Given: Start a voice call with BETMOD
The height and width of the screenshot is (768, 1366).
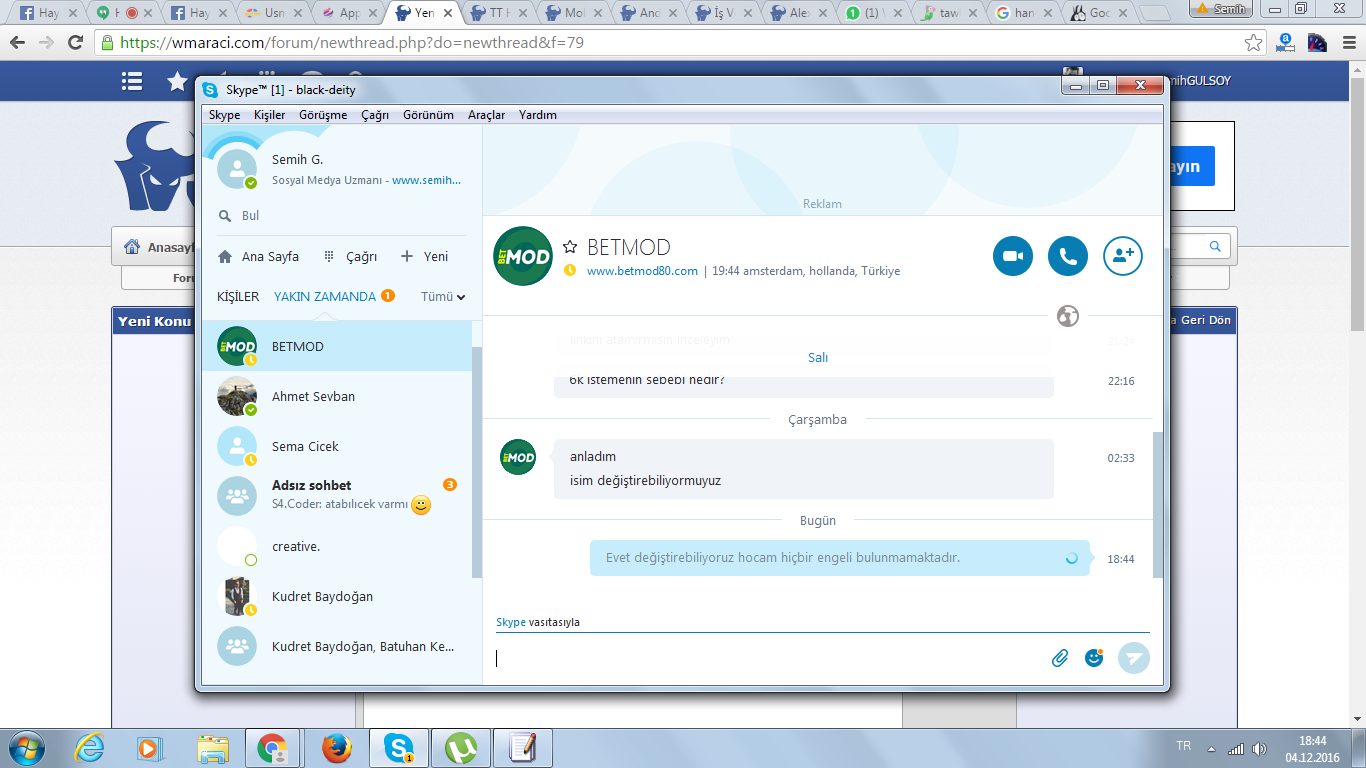Looking at the screenshot, I should 1068,256.
